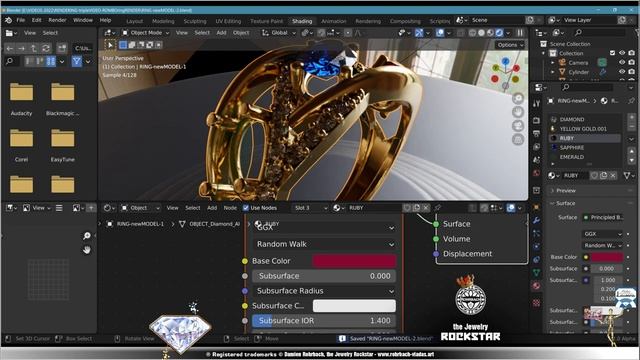Go to parent directory in file browser
This screenshot has height=360, width=640.
click(x=34, y=49)
